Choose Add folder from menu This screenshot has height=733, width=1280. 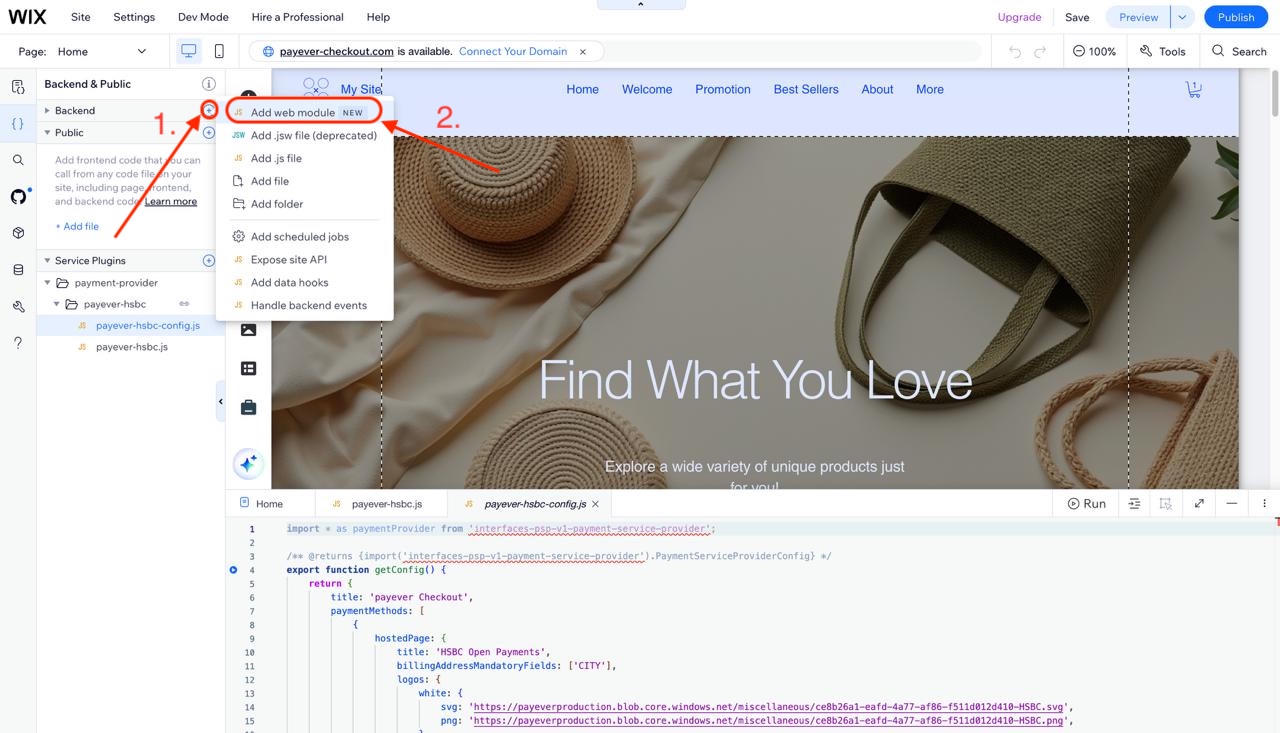(304, 204)
